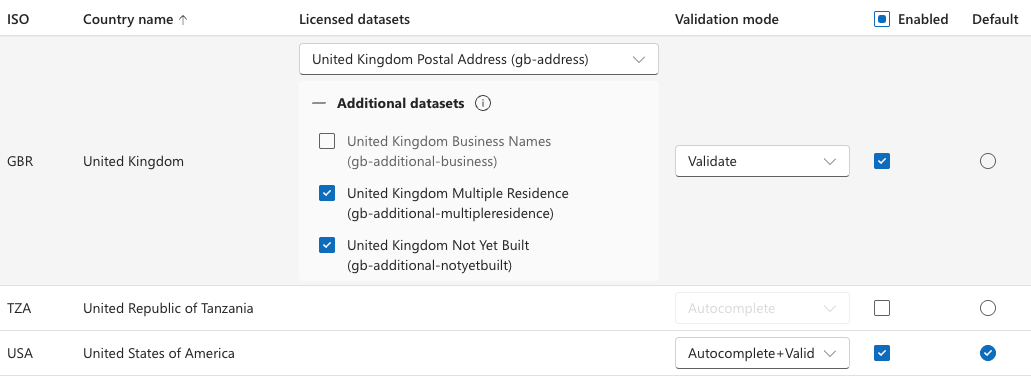
Task: Click the TZA ISO code cell
Action: (x=18, y=308)
